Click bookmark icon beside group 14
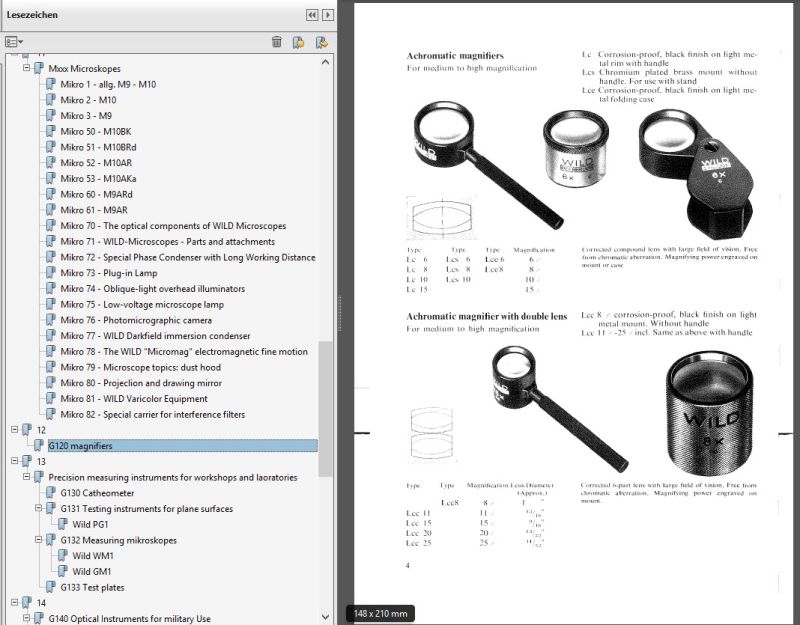This screenshot has width=800, height=625. (27, 603)
